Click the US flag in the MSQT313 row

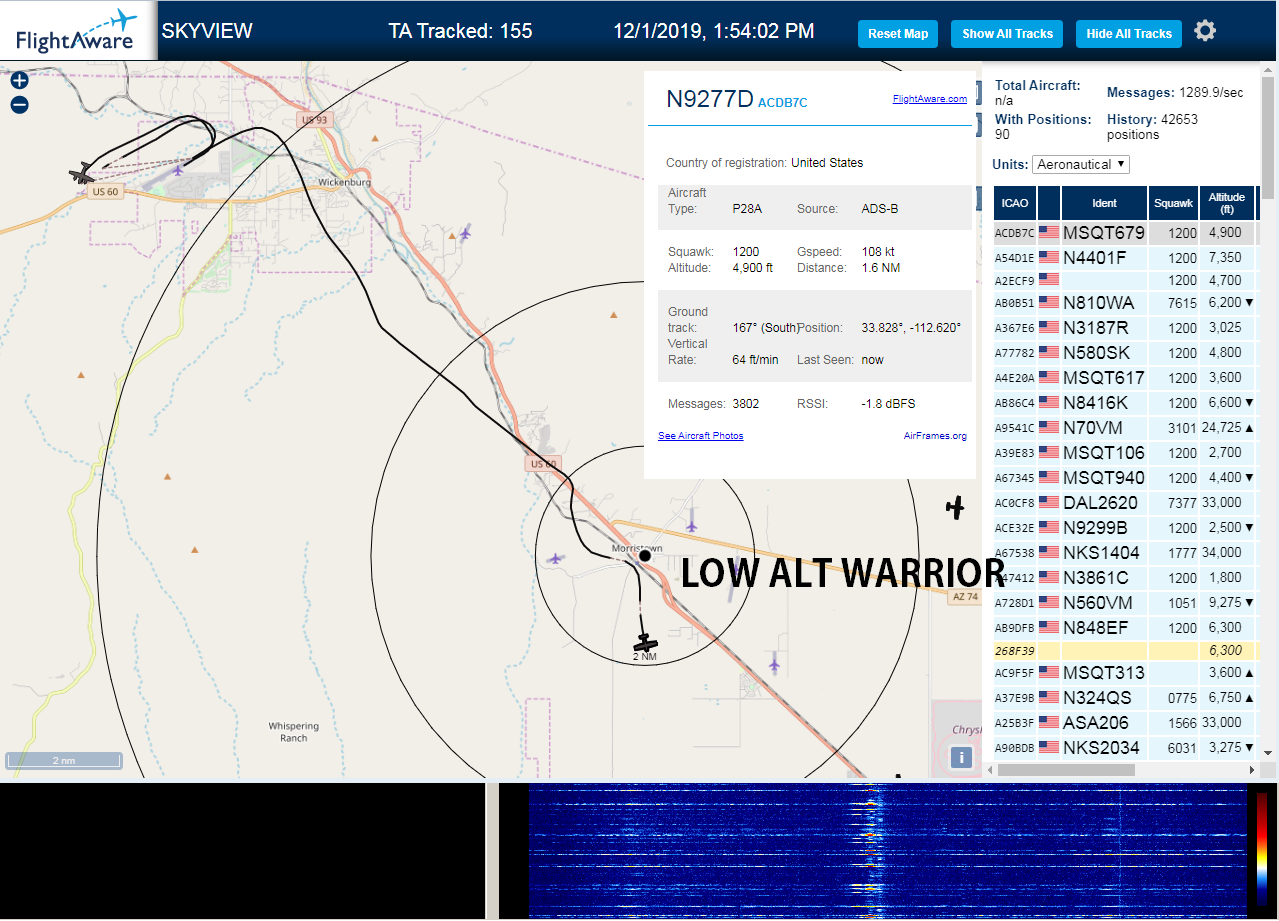(x=1049, y=672)
